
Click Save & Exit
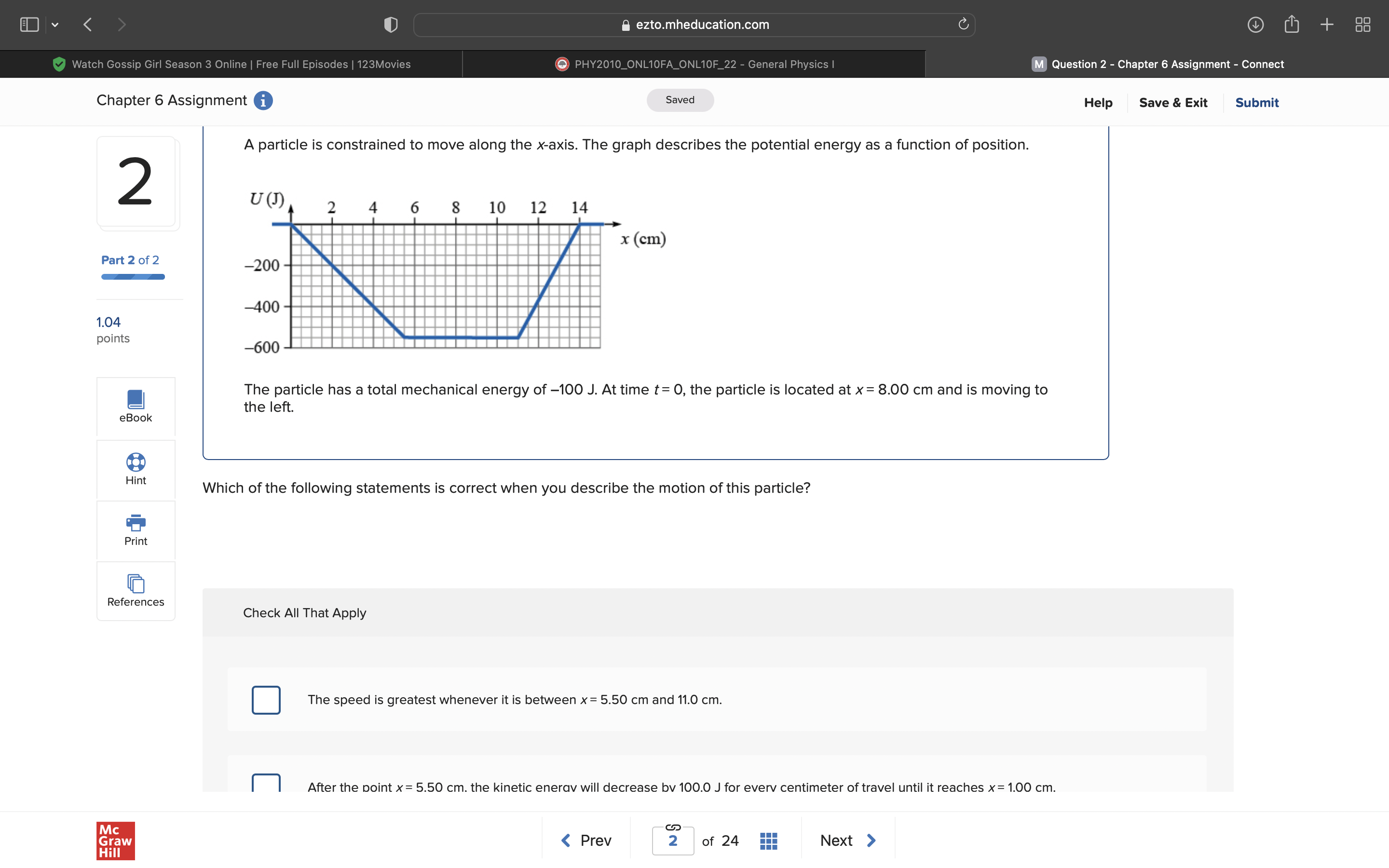(x=1173, y=102)
